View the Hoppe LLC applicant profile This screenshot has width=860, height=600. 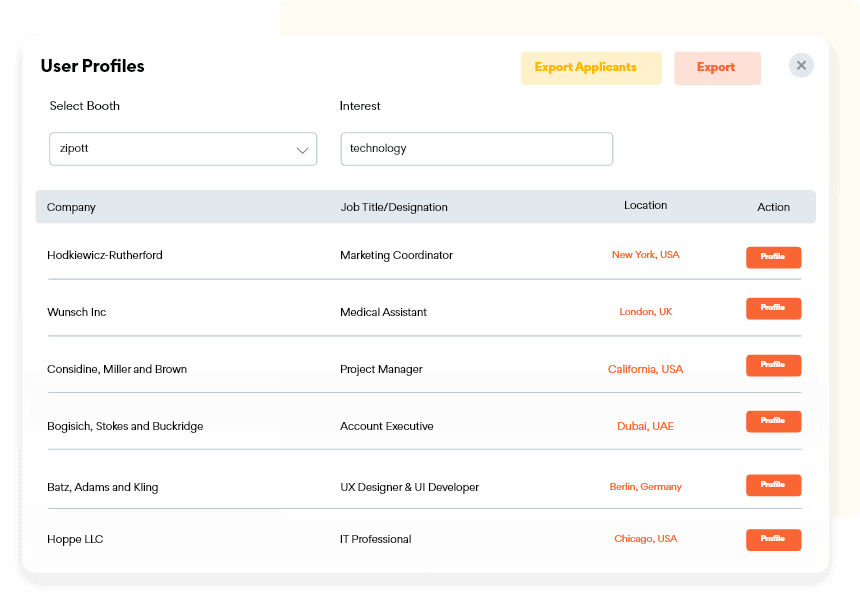click(x=773, y=539)
